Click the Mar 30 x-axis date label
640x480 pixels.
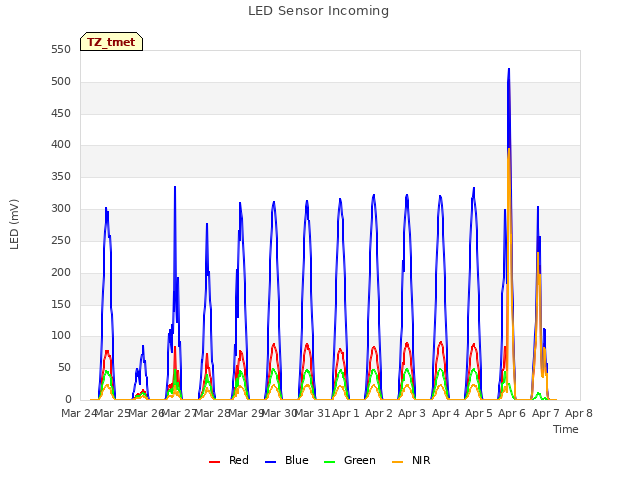click(x=279, y=413)
